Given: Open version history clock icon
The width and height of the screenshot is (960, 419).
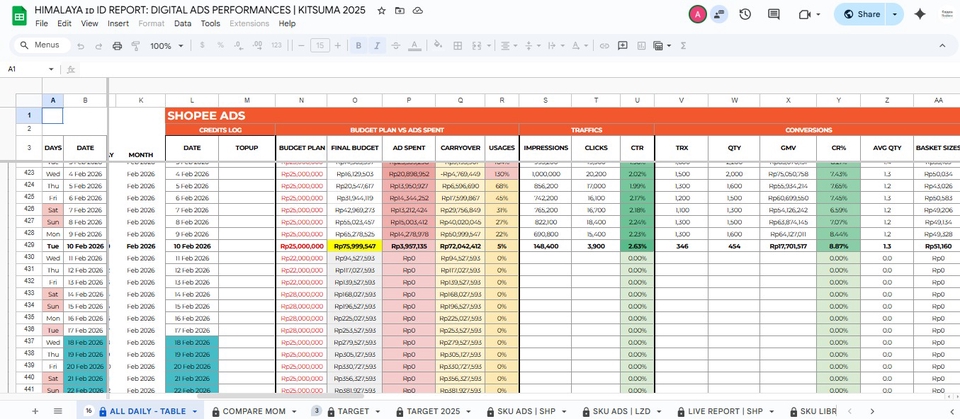Looking at the screenshot, I should point(745,14).
